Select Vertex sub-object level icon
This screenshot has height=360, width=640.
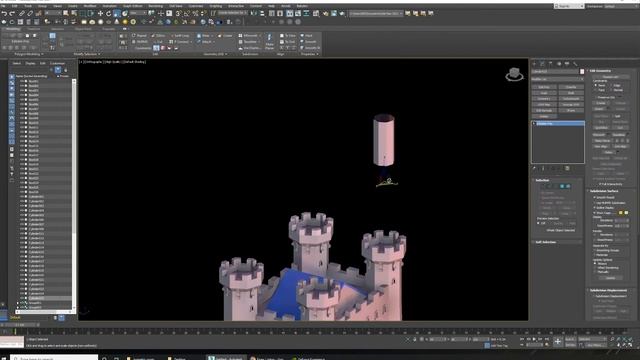pos(543,186)
